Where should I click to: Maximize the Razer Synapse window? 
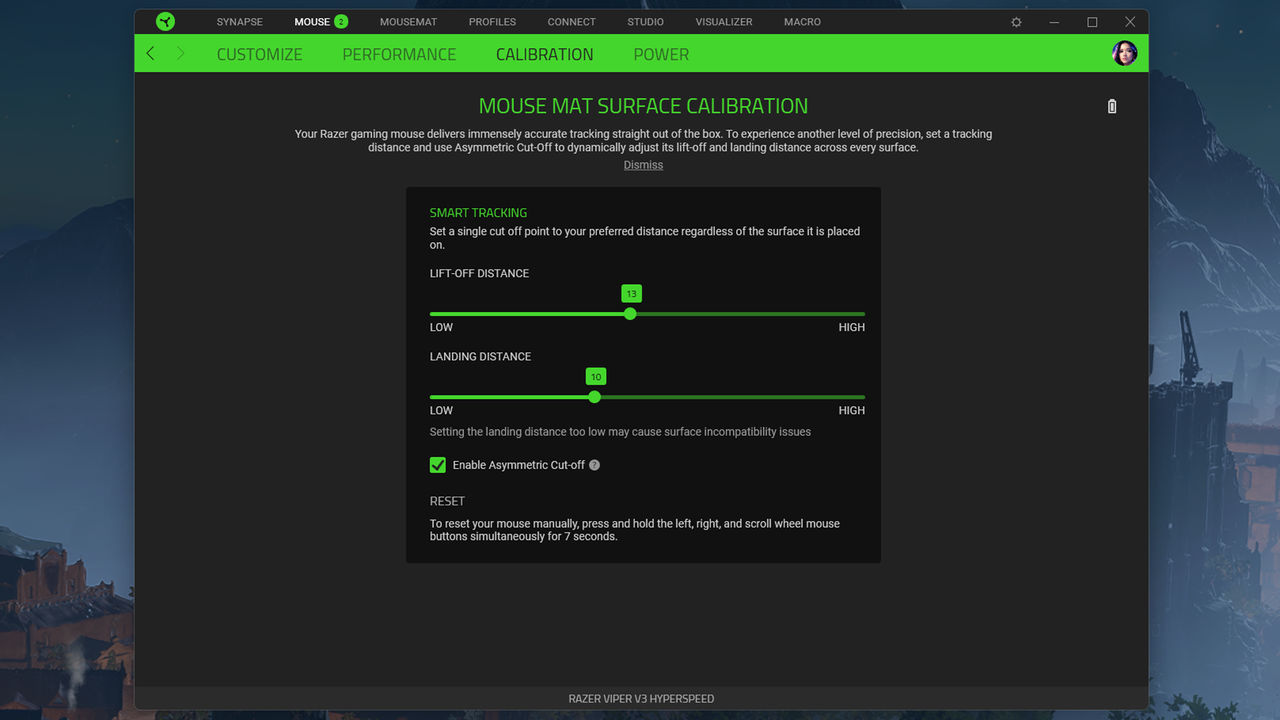point(1092,22)
